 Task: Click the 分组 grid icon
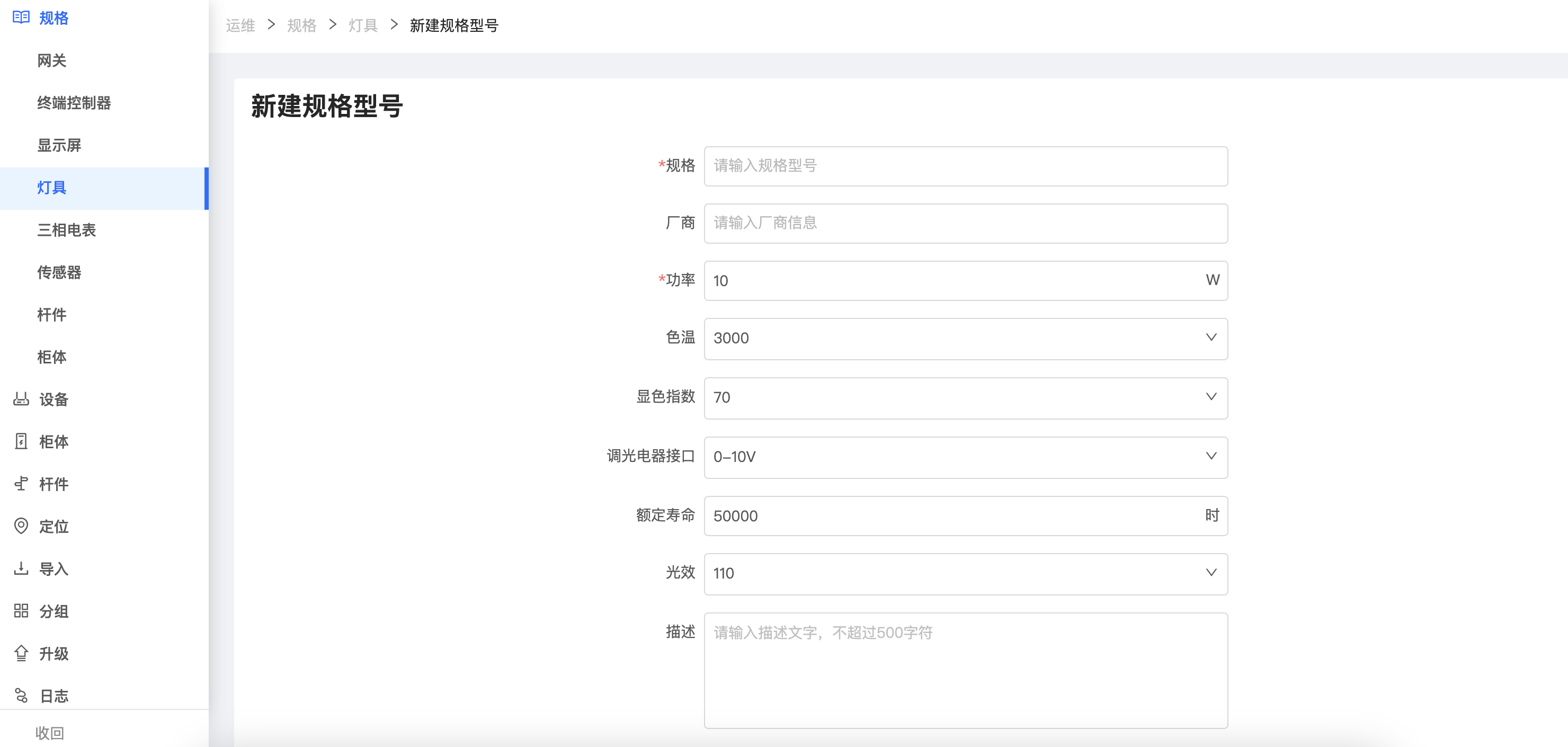pos(21,611)
